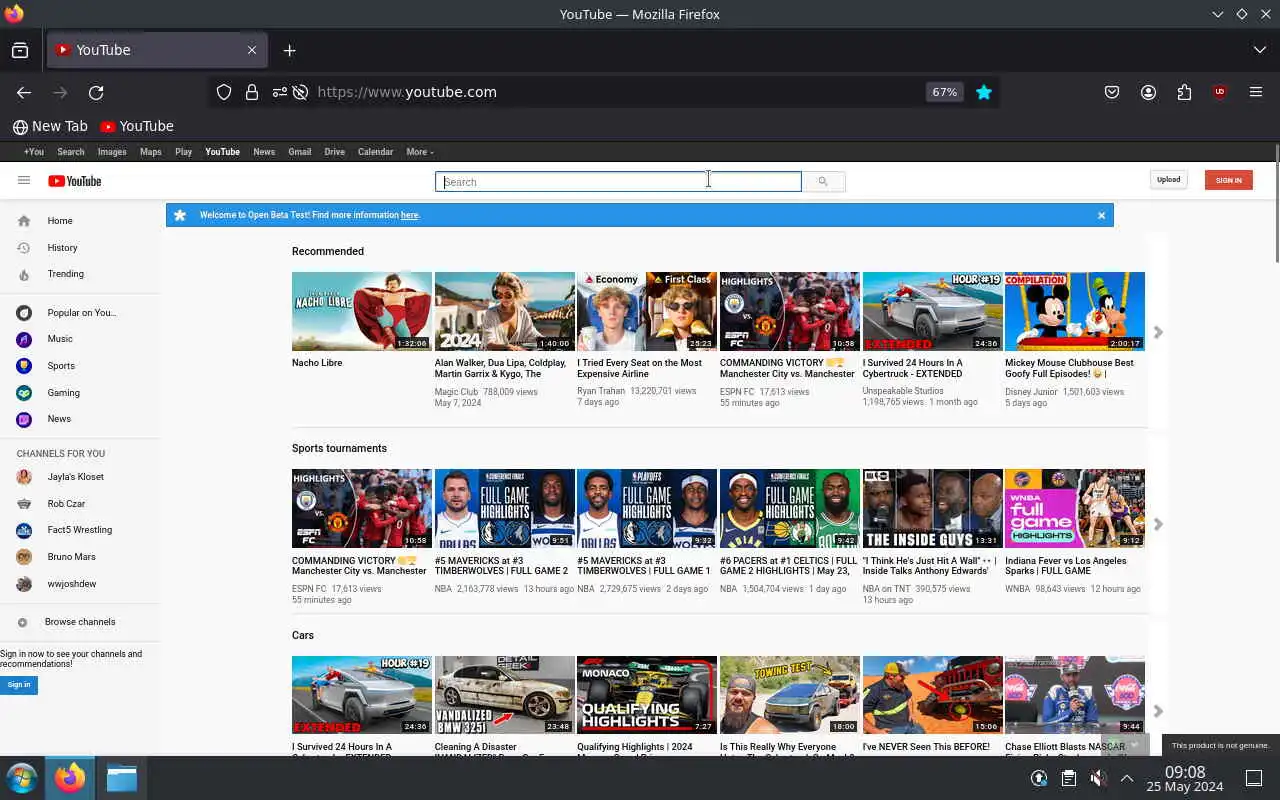Click the star icon in beta banner
Viewport: 1280px width, 800px height.
180,215
